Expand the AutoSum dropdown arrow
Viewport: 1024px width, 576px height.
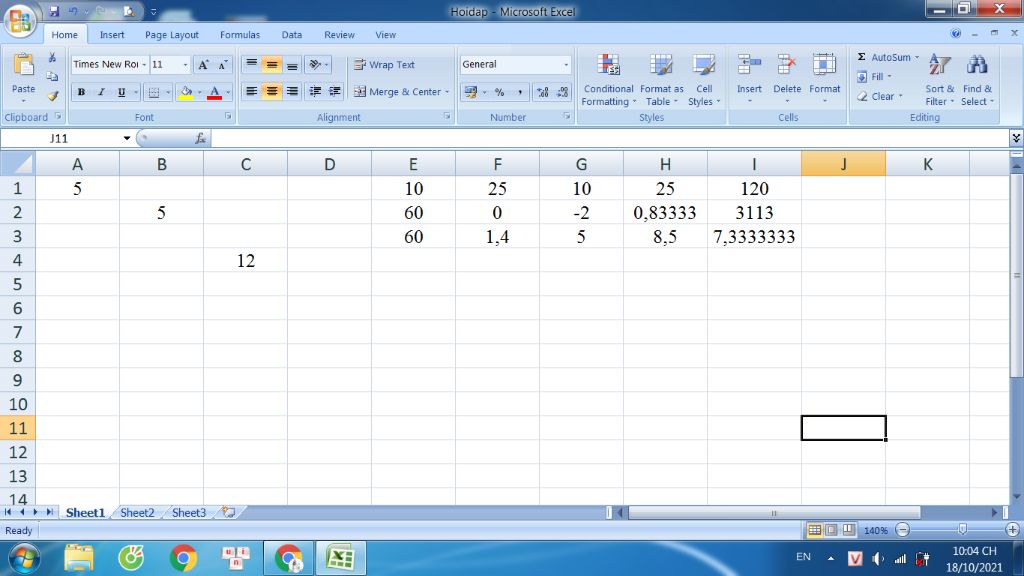tap(916, 57)
